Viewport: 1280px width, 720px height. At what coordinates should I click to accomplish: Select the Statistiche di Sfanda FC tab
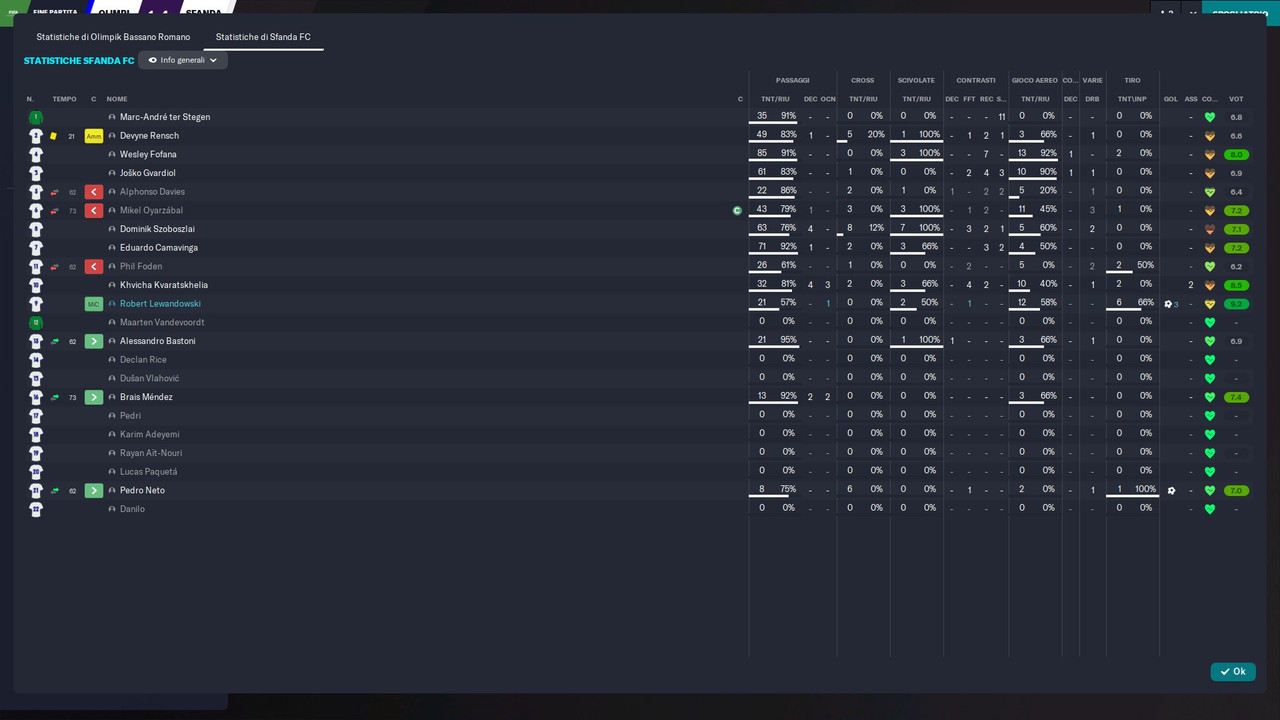pos(263,37)
